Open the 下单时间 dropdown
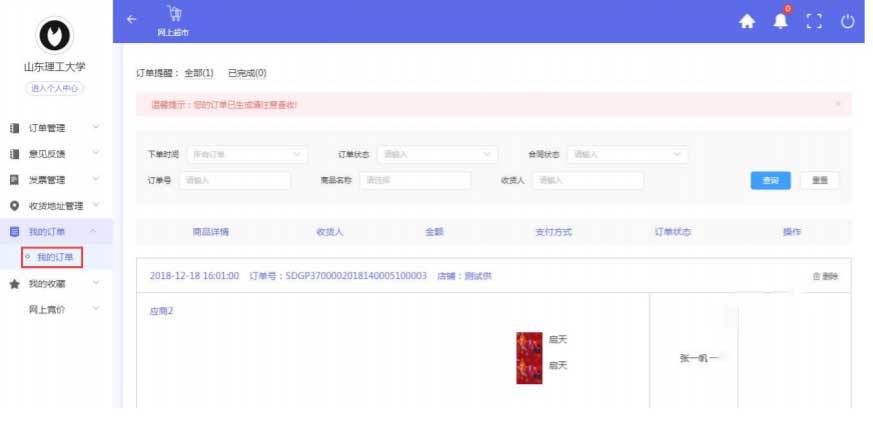873x428 pixels. tap(245, 154)
